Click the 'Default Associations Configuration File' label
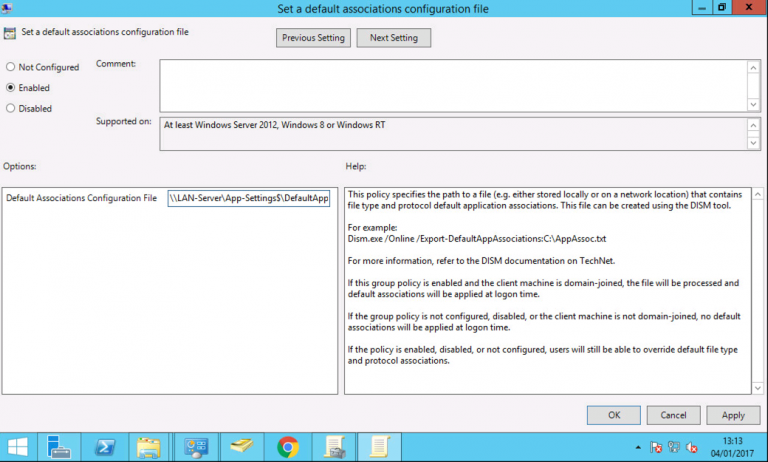768x462 pixels. (81, 198)
